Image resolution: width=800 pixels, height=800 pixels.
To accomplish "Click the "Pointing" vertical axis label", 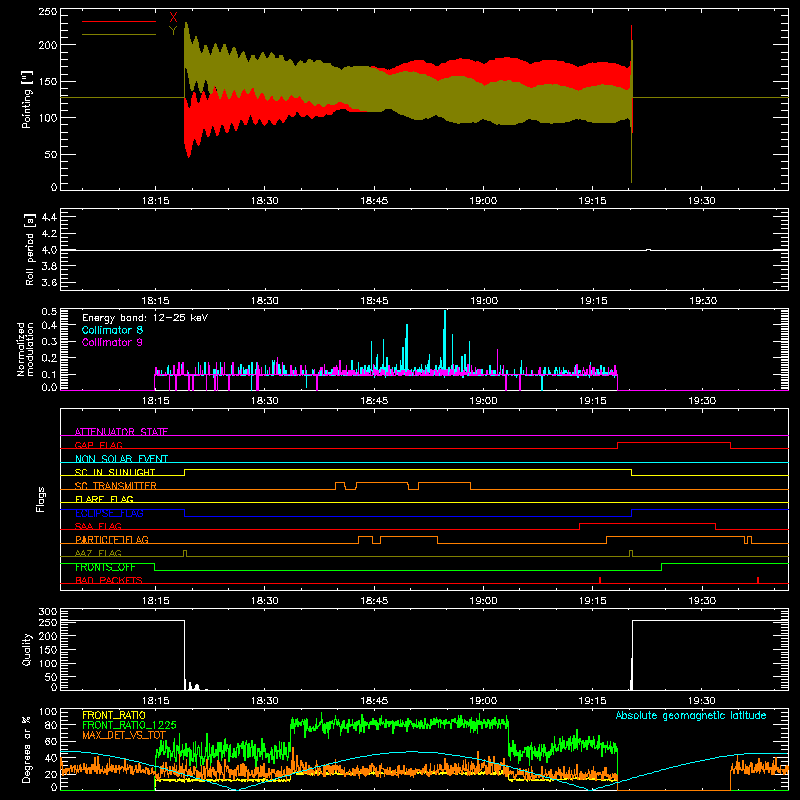I will coord(27,99).
